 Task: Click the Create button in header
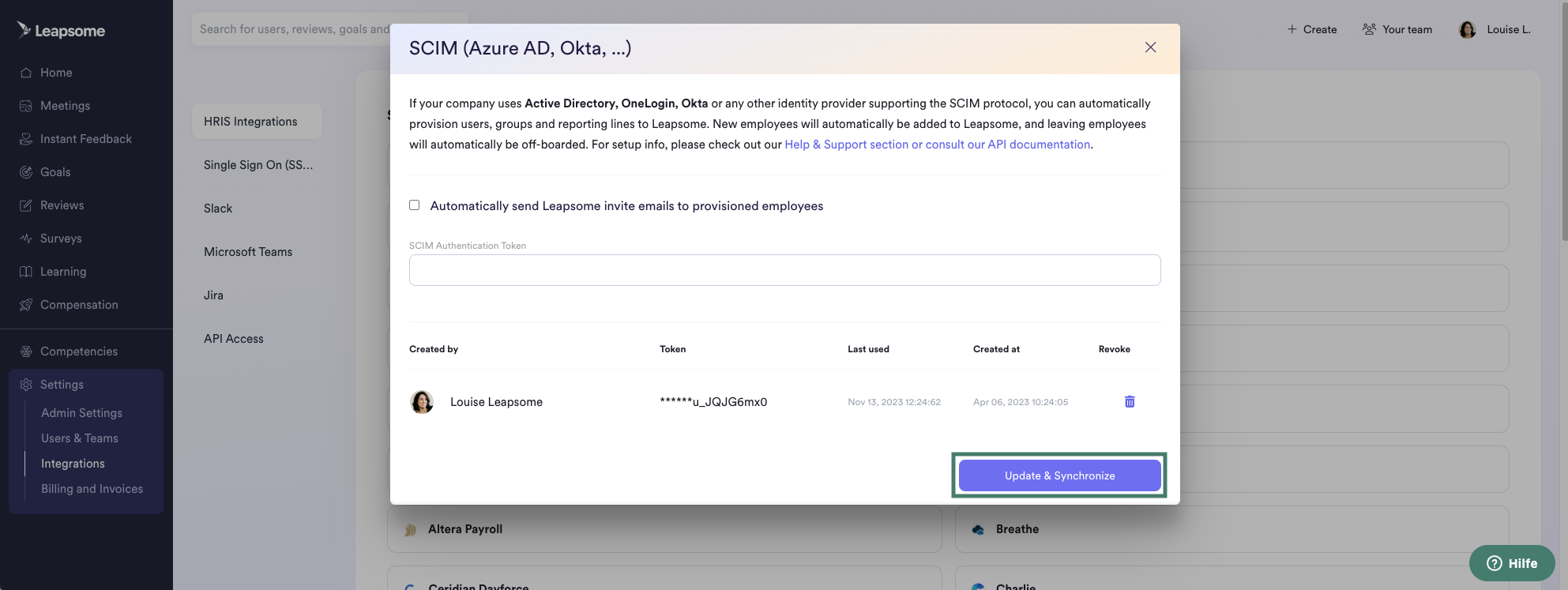[x=1312, y=29]
